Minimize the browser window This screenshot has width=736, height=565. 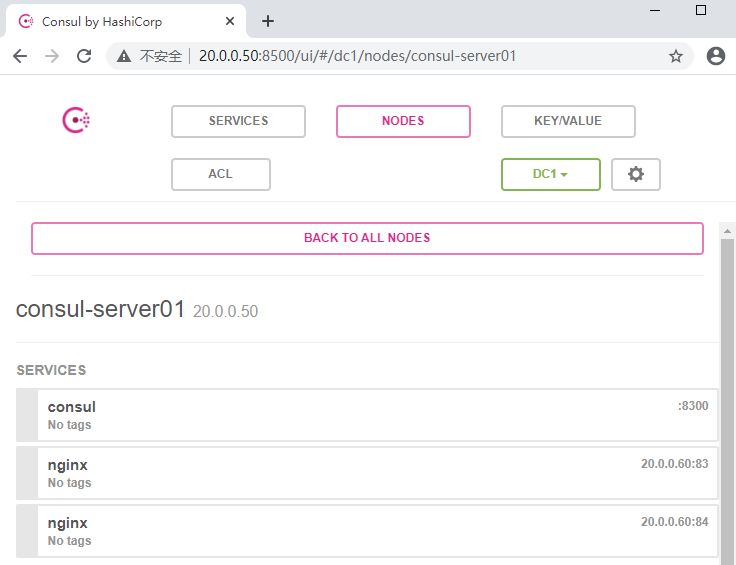655,10
